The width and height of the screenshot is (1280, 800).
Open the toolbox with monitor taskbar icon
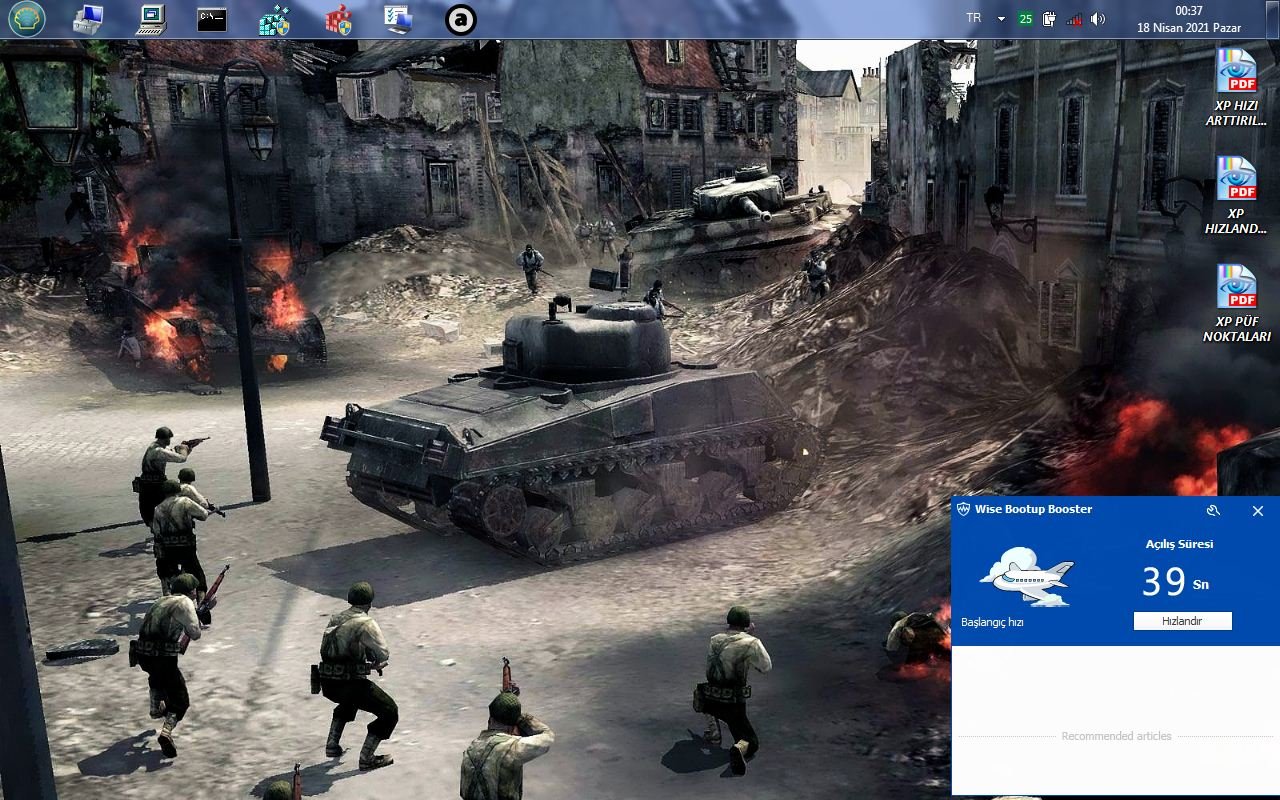point(88,19)
